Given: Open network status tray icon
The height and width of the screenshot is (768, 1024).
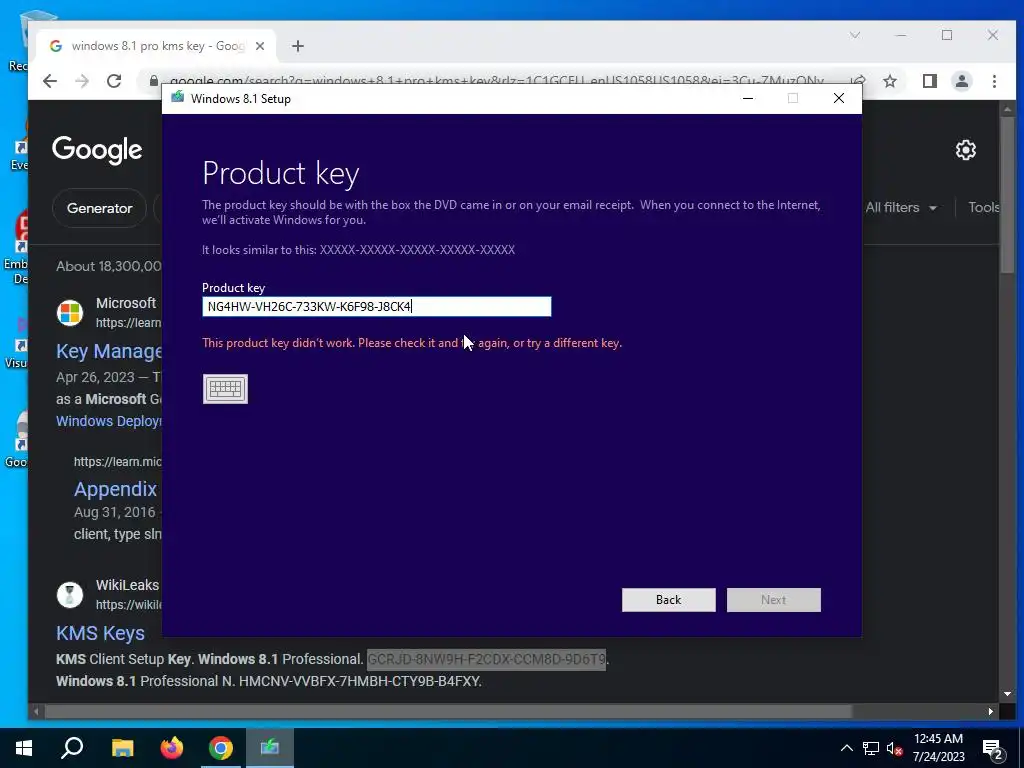Looking at the screenshot, I should click(871, 748).
